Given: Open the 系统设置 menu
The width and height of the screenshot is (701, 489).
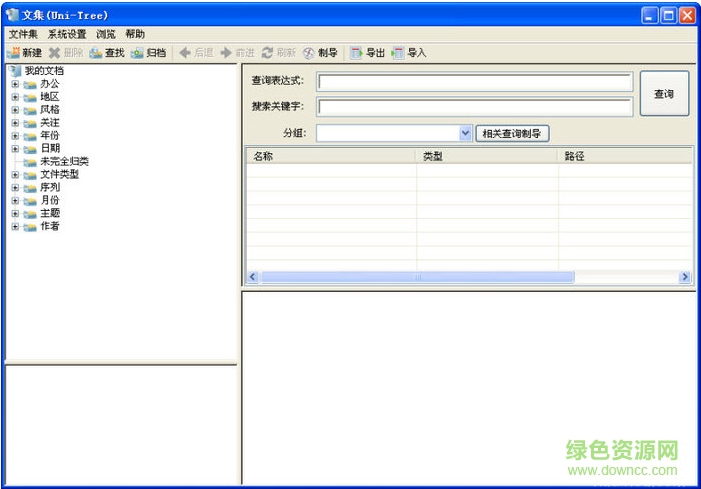Looking at the screenshot, I should (67, 34).
